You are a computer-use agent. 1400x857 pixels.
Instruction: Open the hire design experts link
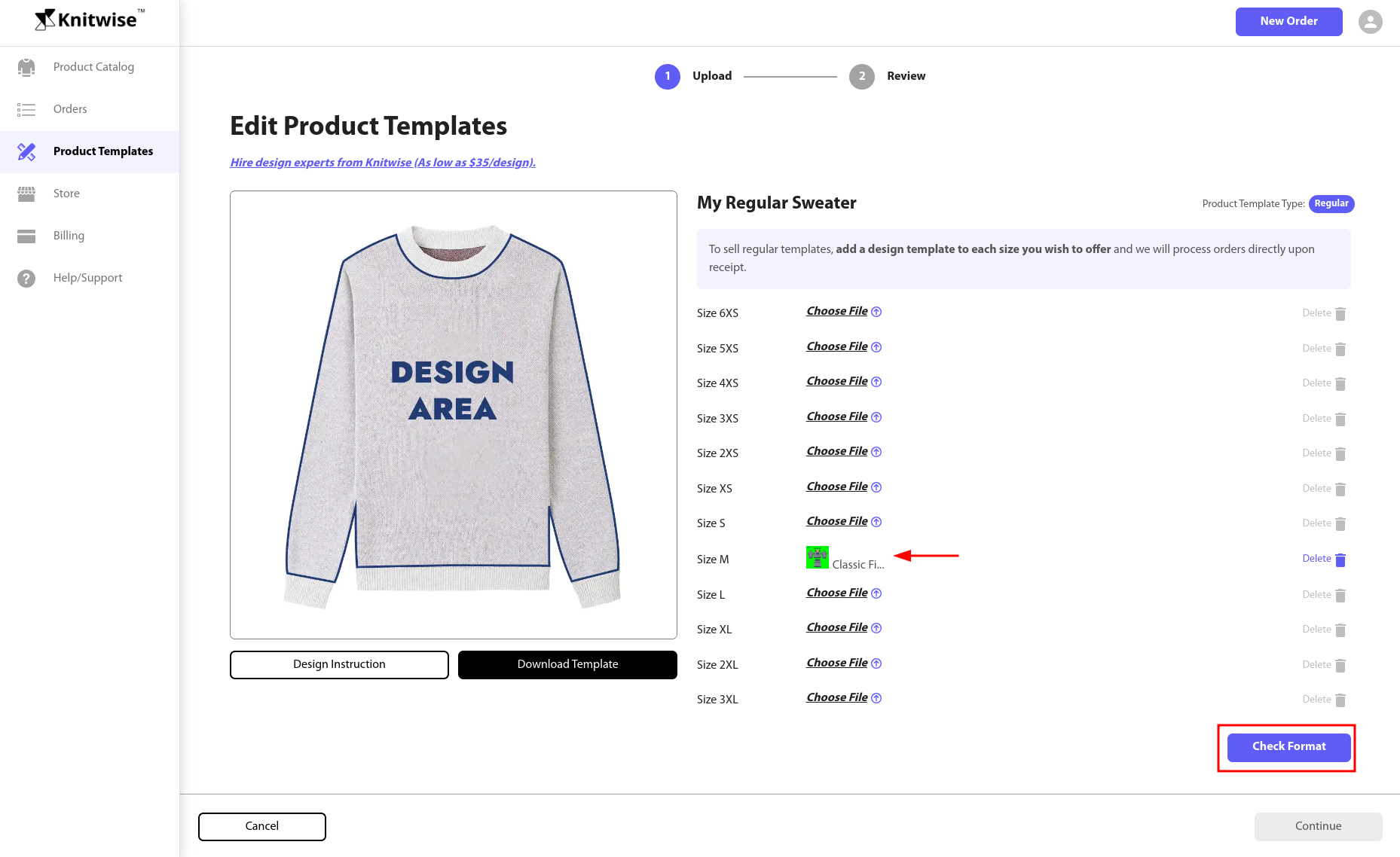[x=383, y=163]
